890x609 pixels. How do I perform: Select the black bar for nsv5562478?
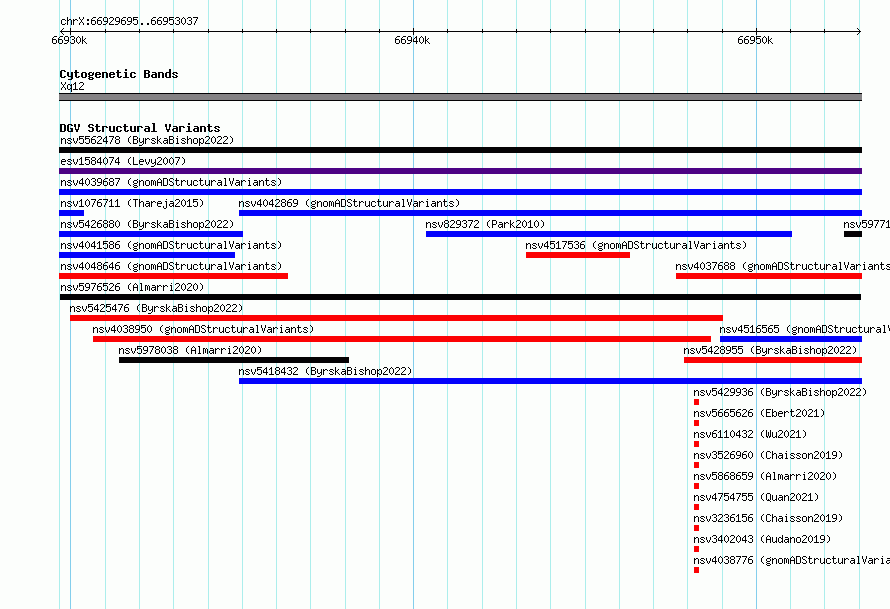pos(460,150)
